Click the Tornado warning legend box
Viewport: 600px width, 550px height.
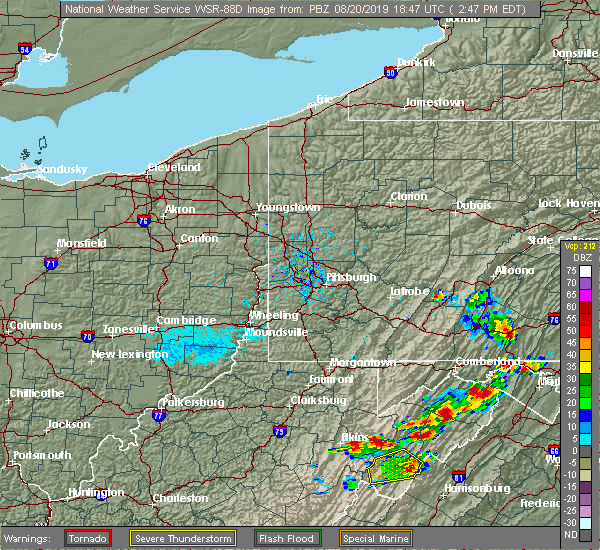[x=88, y=539]
